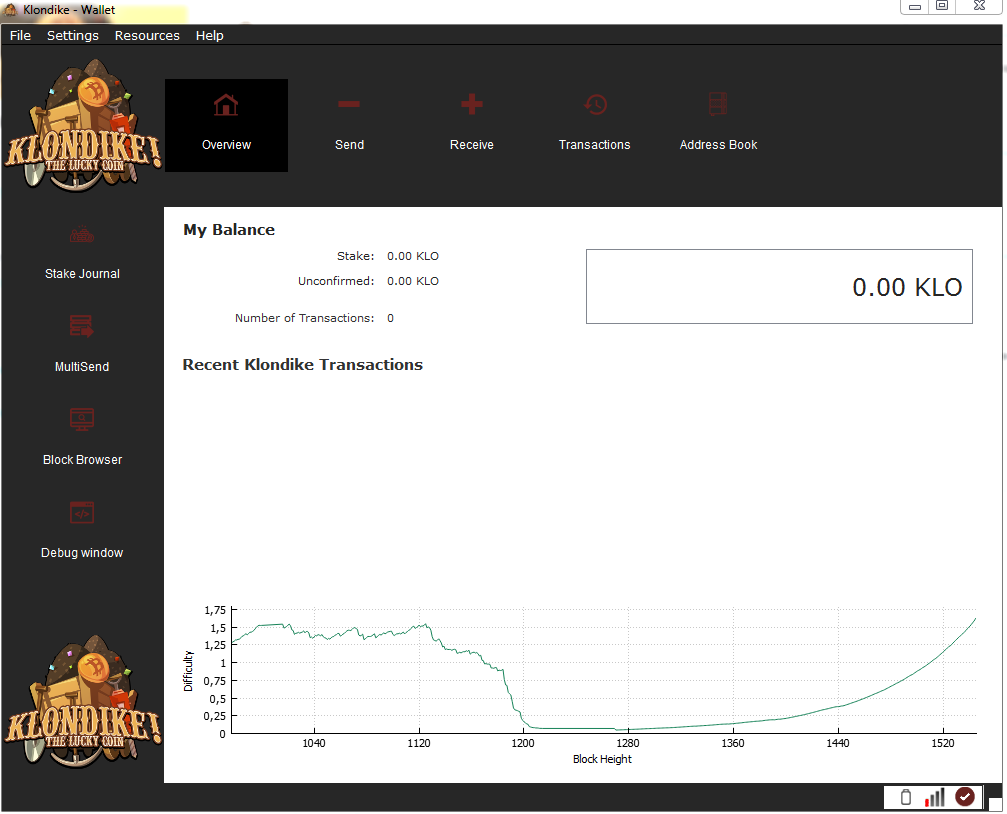Click the difficulty chart line graph

point(604,671)
